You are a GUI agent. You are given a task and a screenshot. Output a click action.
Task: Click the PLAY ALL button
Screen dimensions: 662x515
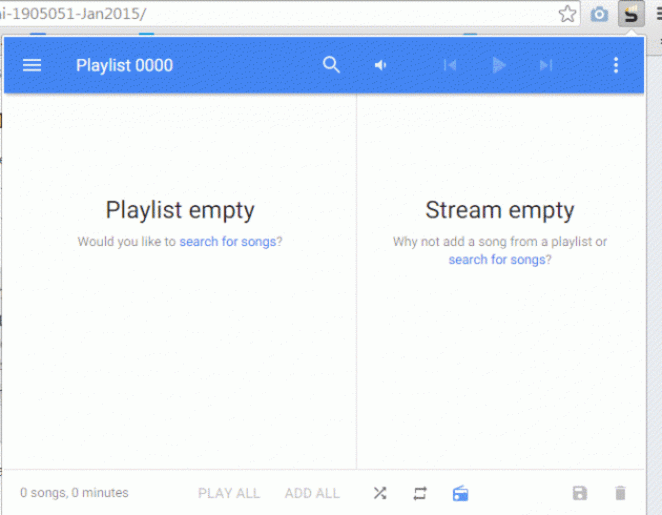coord(229,493)
